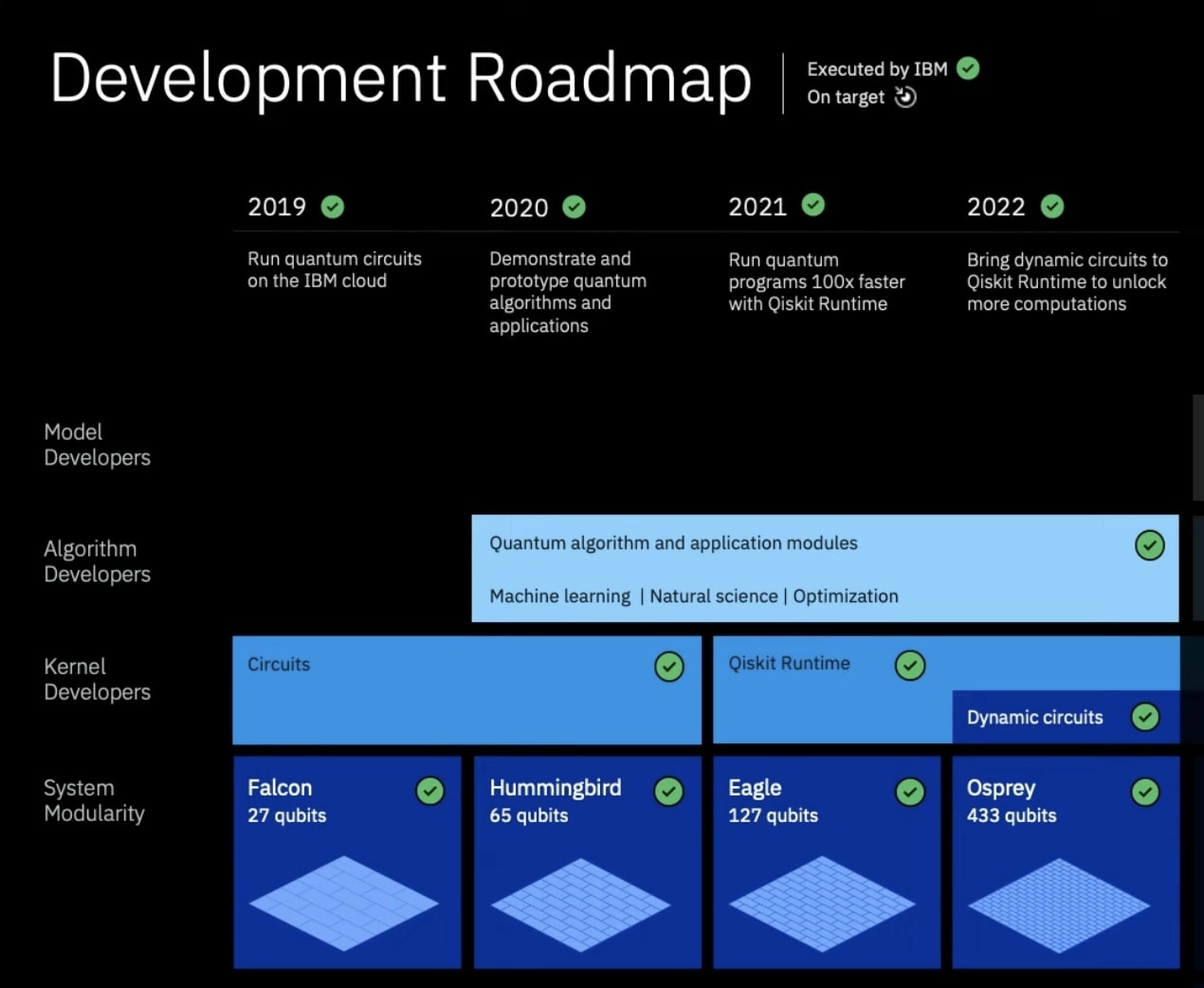Click the 'Optimization' module label
Viewport: 1204px width, 988px height.
[x=846, y=596]
